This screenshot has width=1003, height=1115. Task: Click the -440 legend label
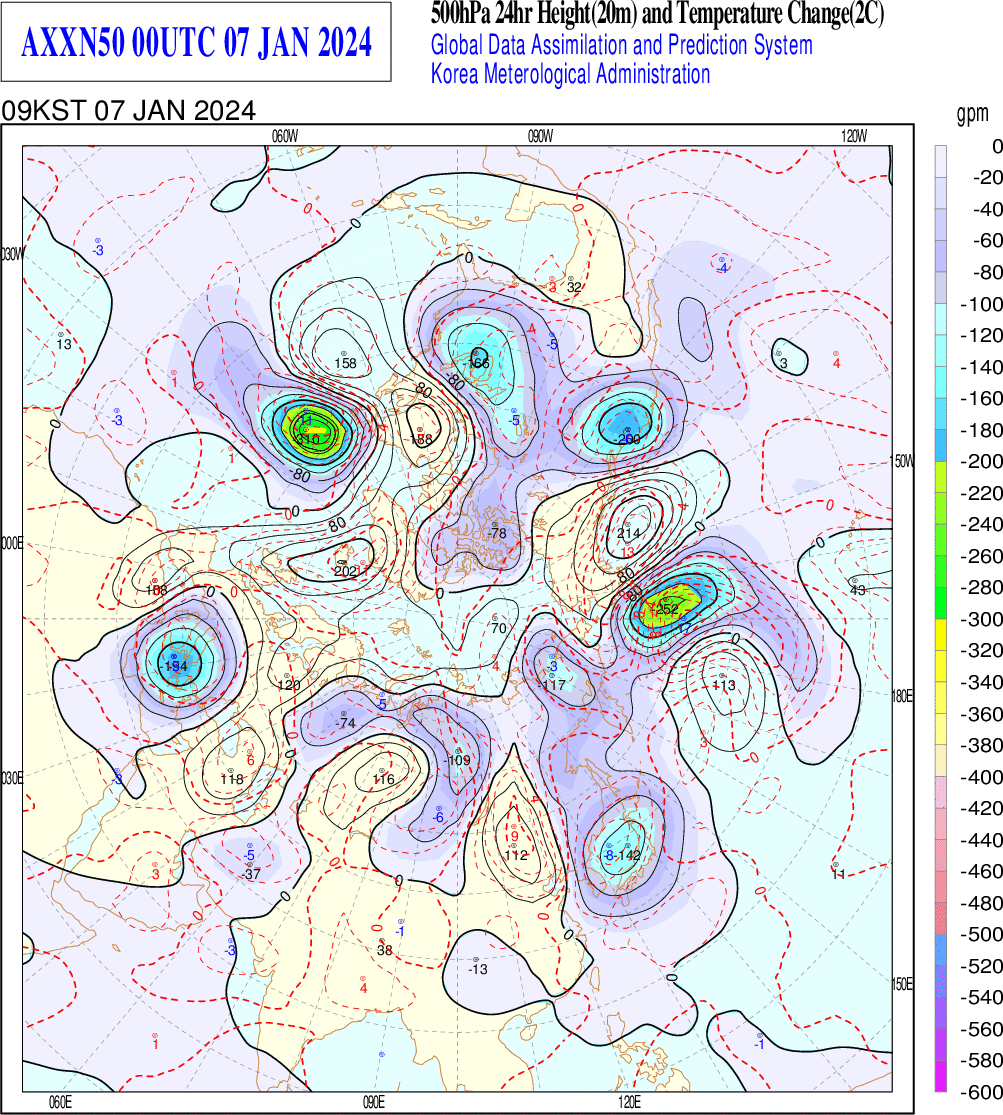(x=981, y=840)
